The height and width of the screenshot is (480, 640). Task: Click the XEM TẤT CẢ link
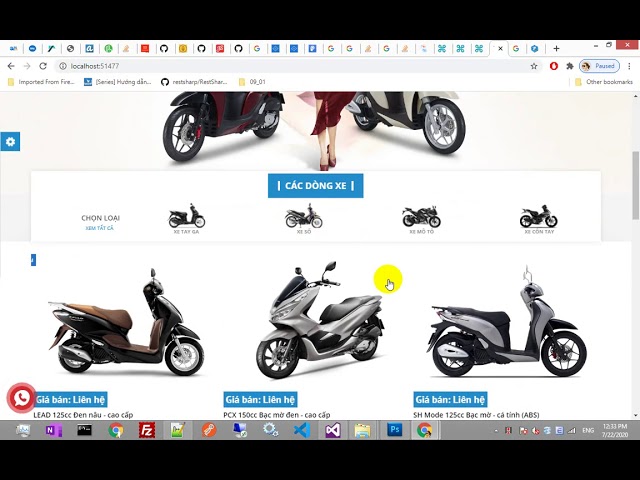(100, 228)
